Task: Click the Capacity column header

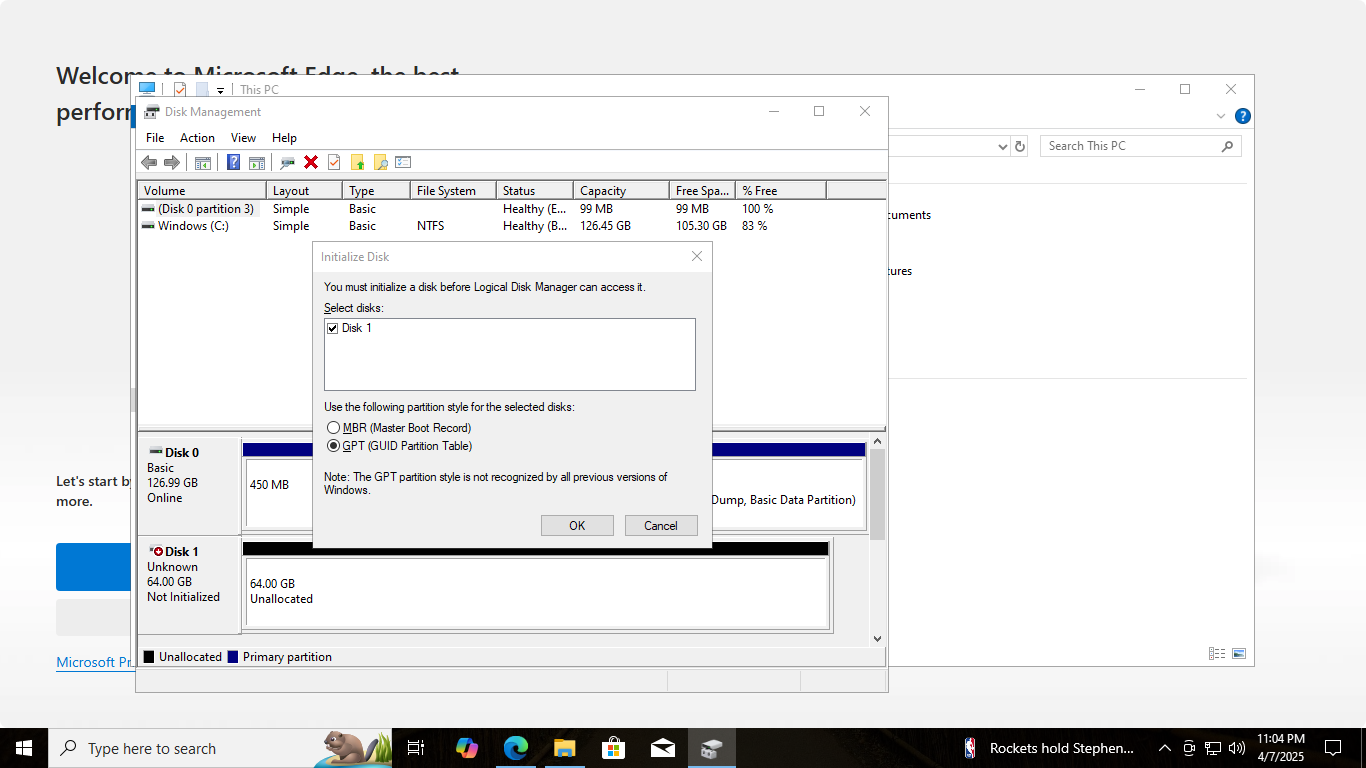Action: (621, 191)
